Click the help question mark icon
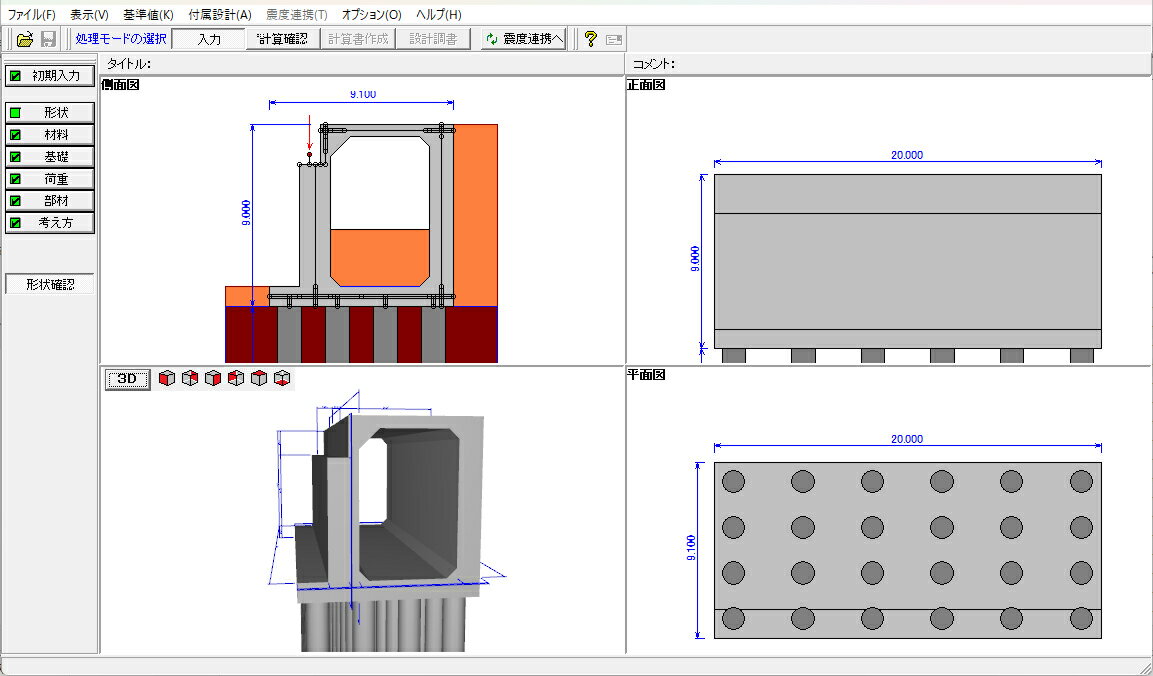The height and width of the screenshot is (676, 1153). (x=590, y=39)
